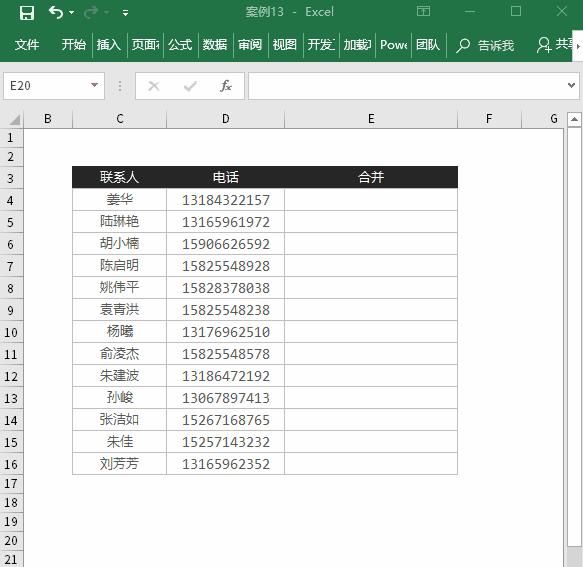583x567 pixels.
Task: Click the 联系人 header cell
Action: coord(119,177)
